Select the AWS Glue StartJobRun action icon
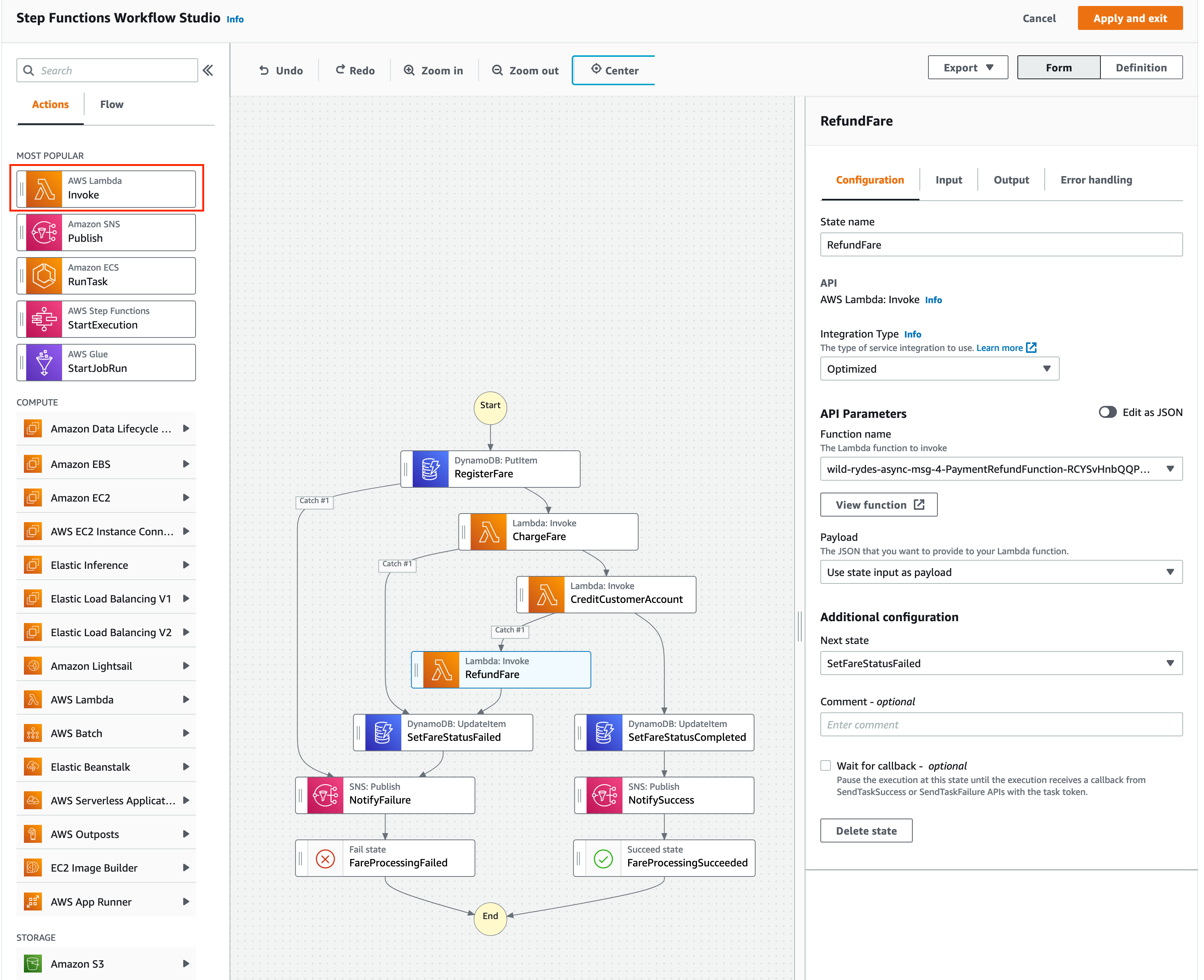Viewport: 1204px width, 980px height. click(44, 363)
